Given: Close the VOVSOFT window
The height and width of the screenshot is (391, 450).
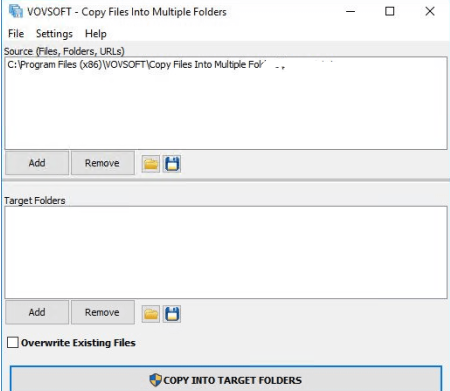Looking at the screenshot, I should (x=430, y=12).
